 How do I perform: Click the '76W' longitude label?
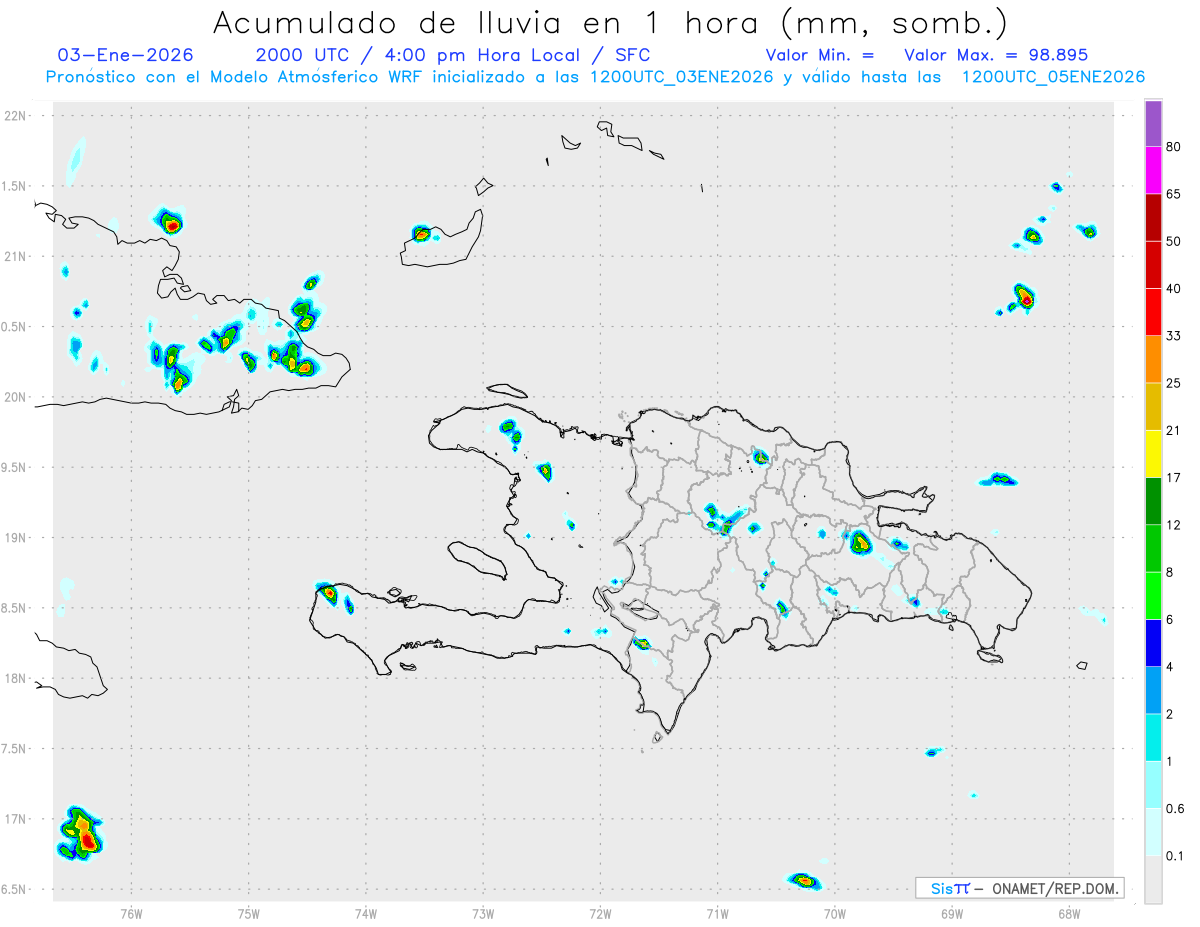pyautogui.click(x=131, y=913)
